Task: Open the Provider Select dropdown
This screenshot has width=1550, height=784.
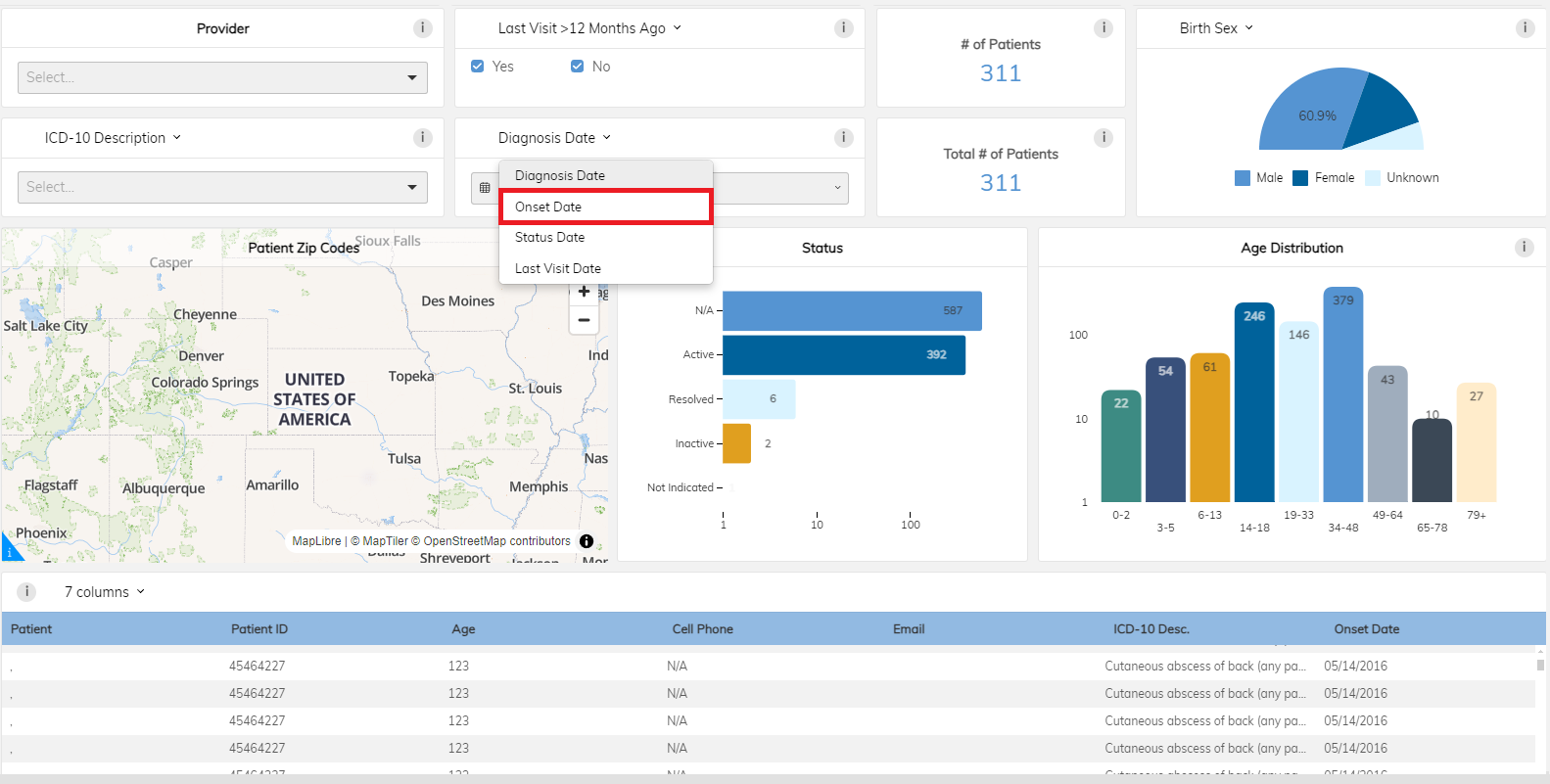Action: [222, 77]
